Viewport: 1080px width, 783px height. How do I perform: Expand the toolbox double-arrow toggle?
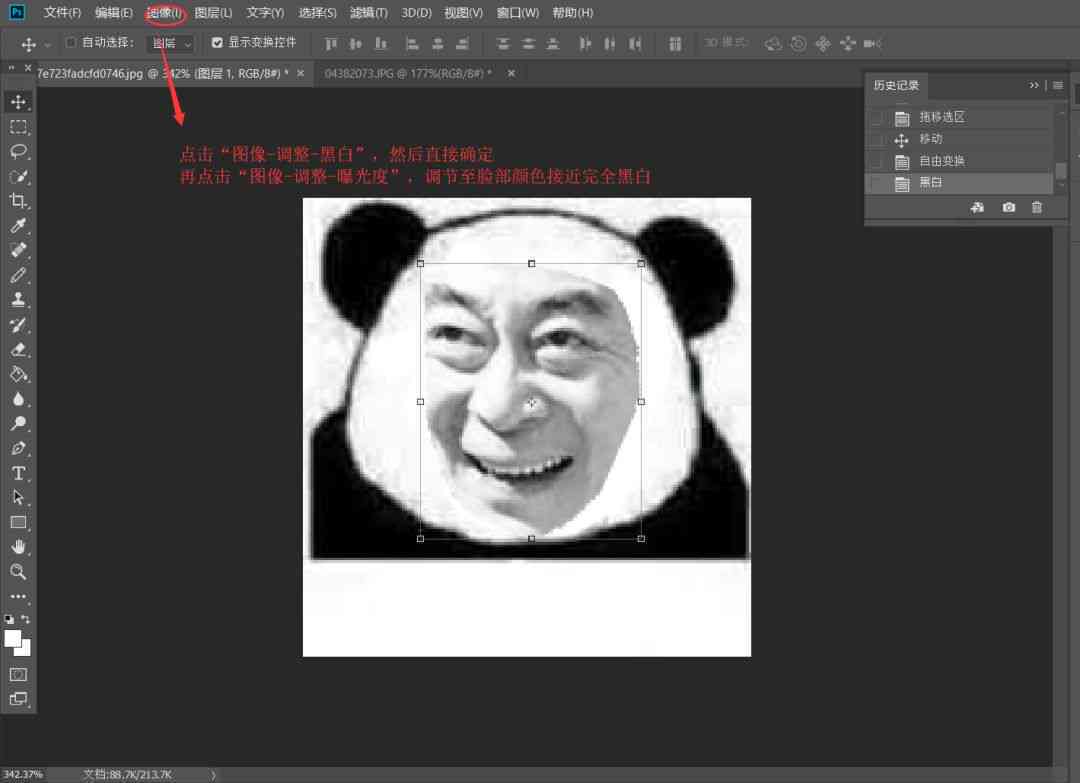12,68
